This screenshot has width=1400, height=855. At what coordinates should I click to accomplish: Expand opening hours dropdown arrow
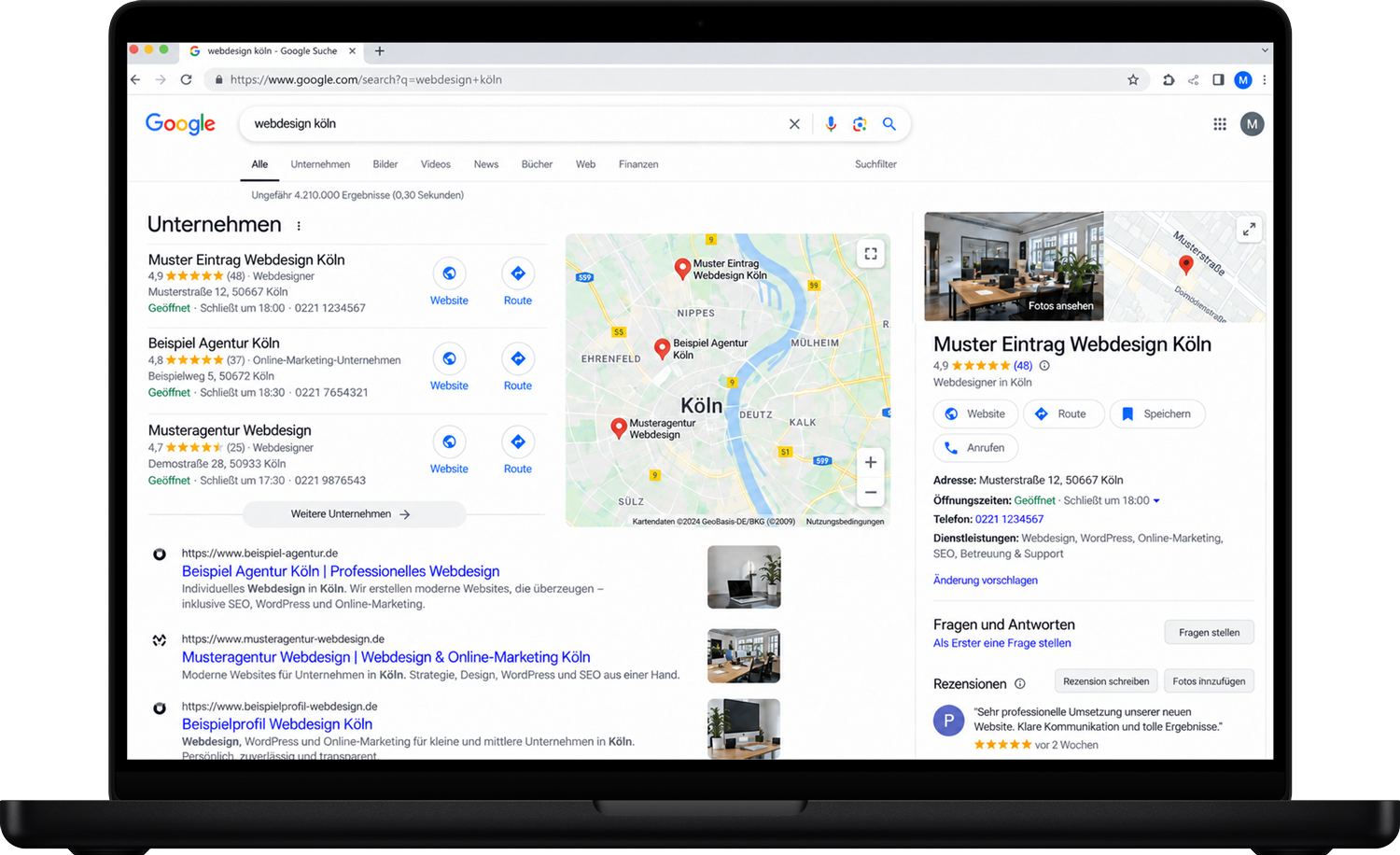pos(1156,501)
